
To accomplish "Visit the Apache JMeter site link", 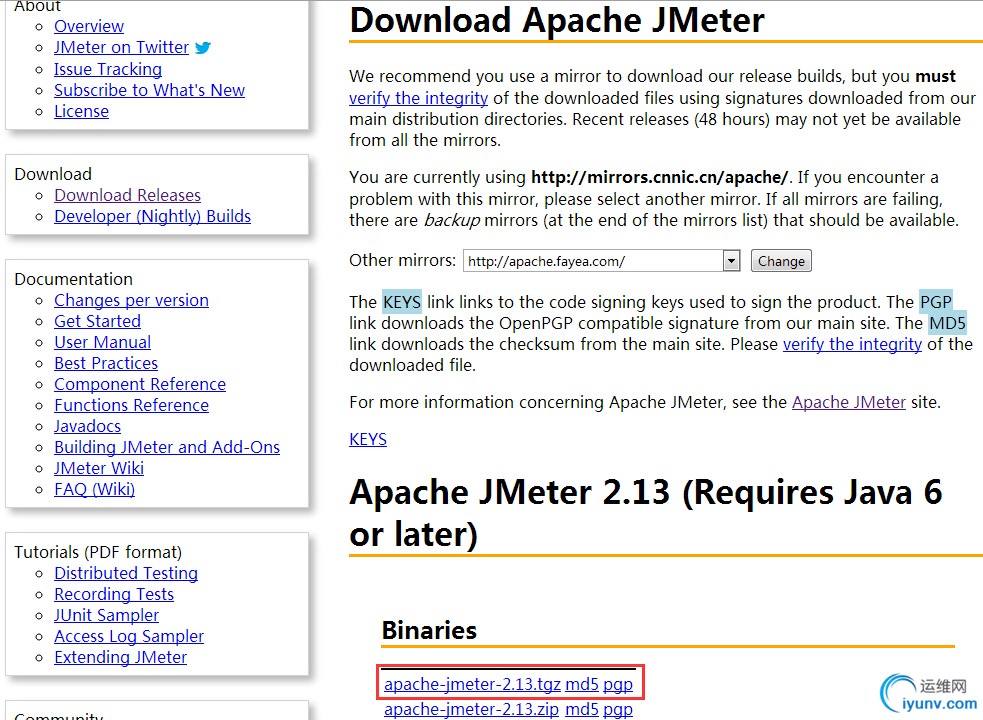I will pos(849,402).
